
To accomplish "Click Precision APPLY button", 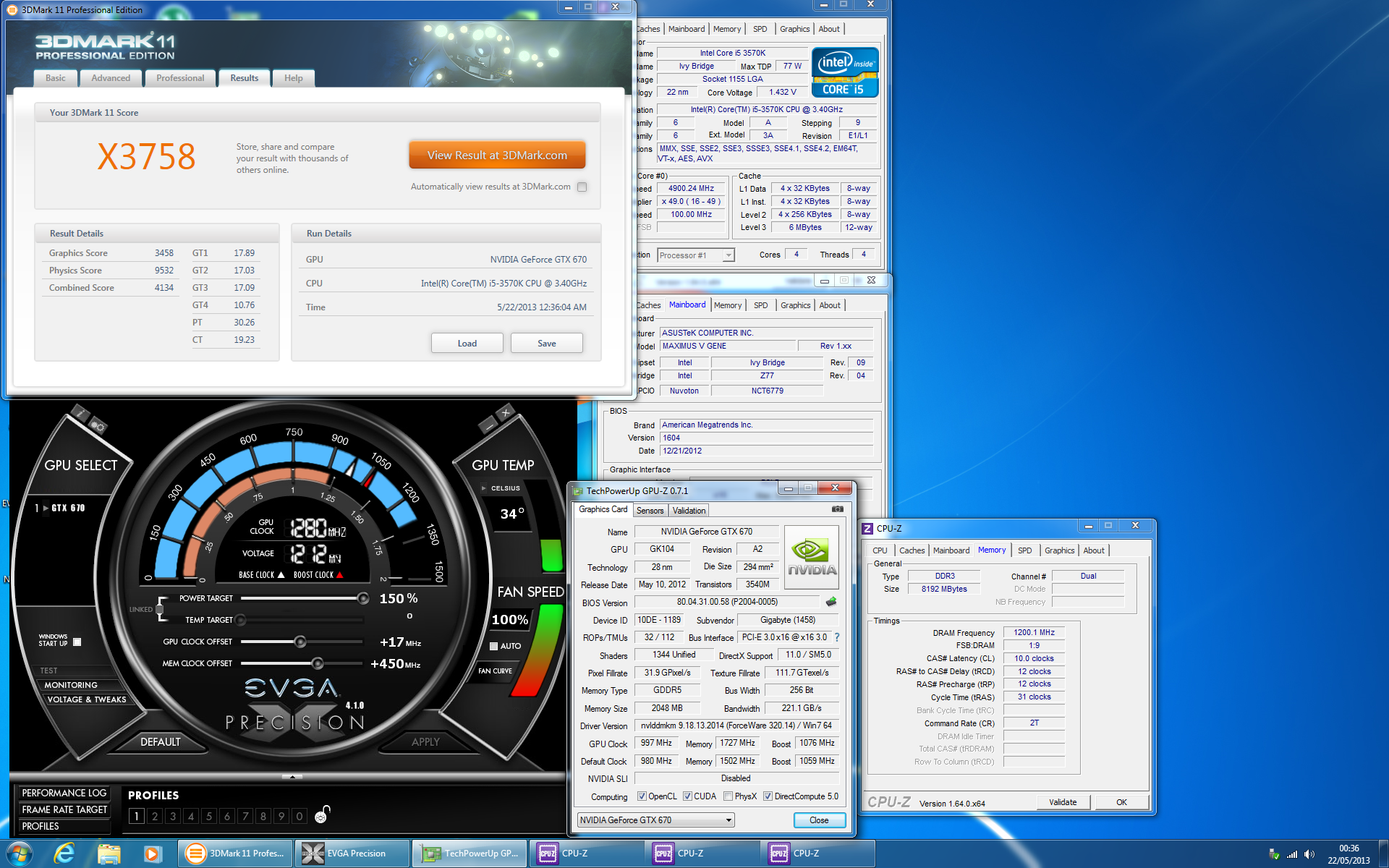I will pyautogui.click(x=425, y=741).
